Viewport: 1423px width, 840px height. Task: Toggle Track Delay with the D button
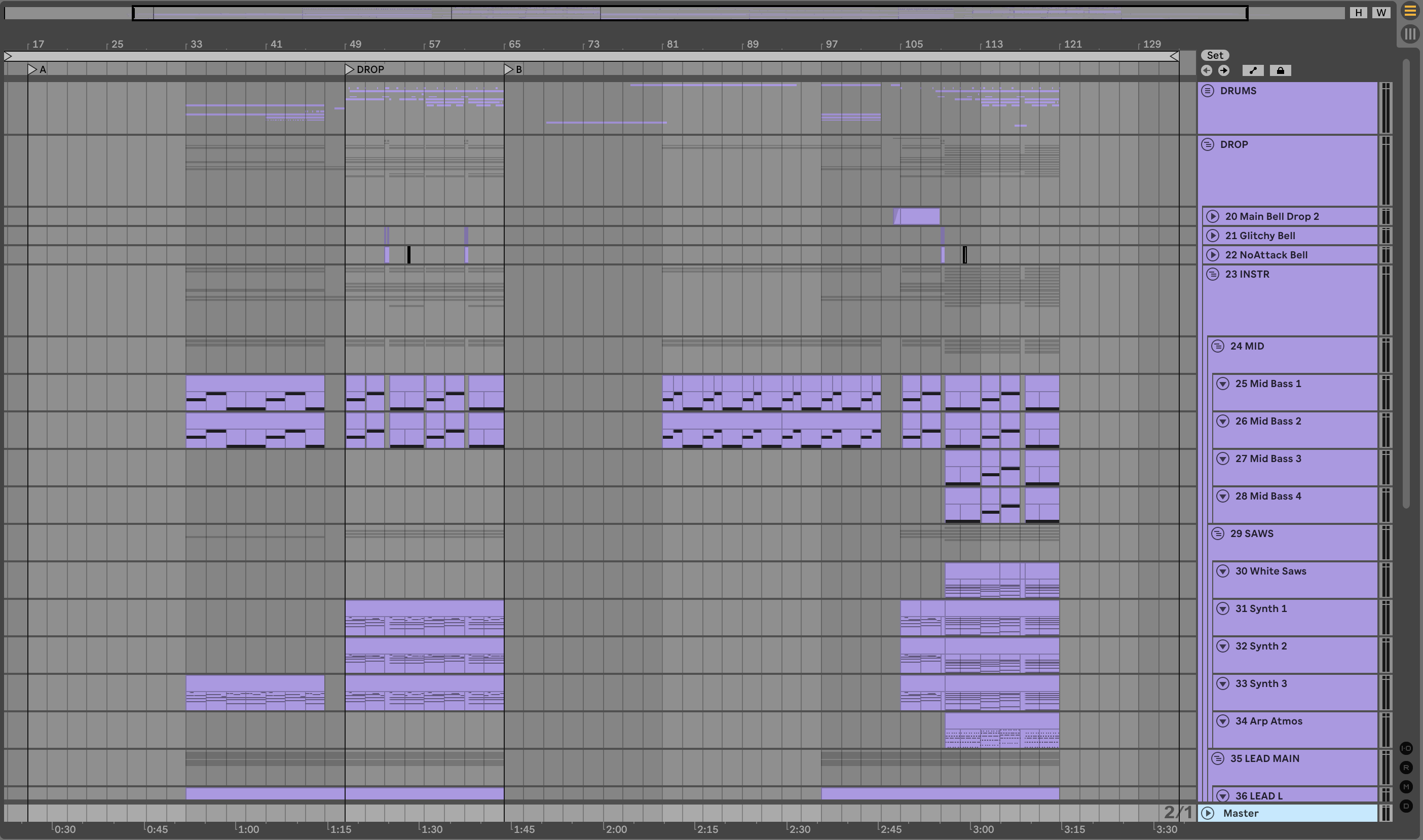click(x=1406, y=806)
